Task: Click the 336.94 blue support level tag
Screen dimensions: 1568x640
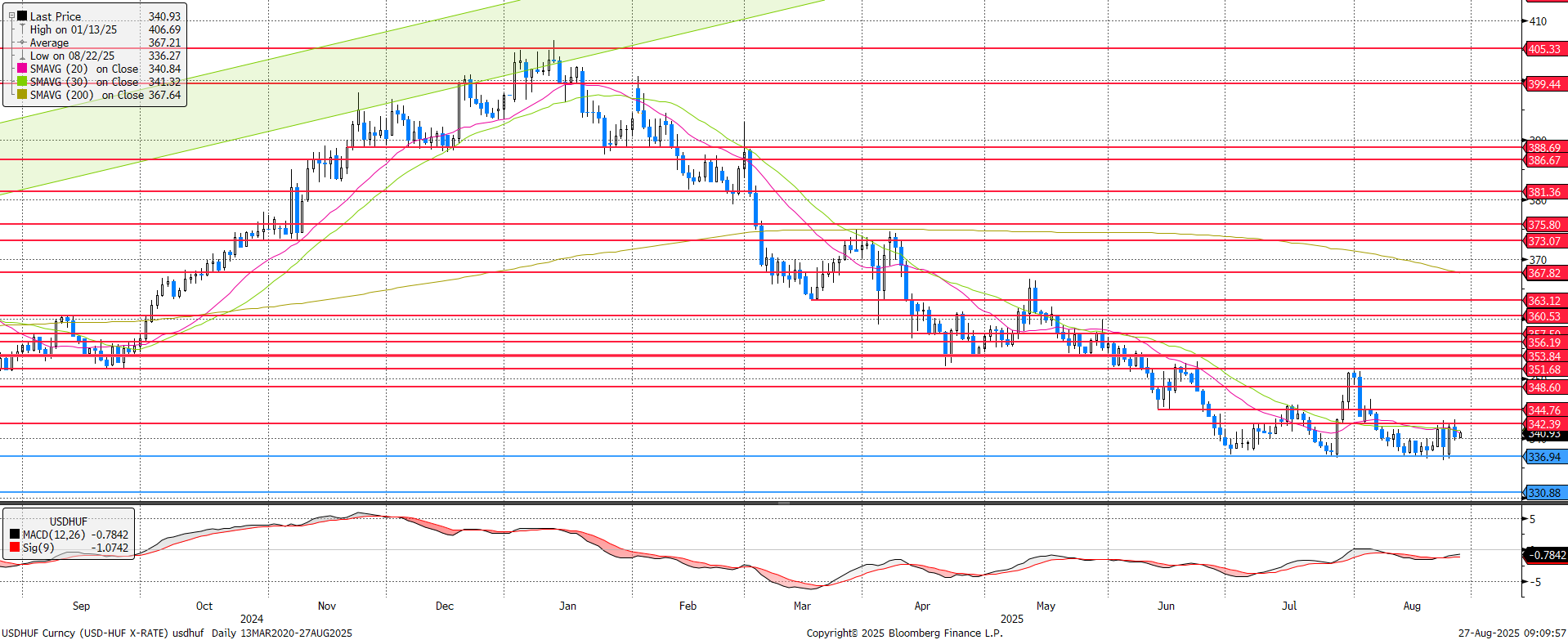Action: point(1544,457)
